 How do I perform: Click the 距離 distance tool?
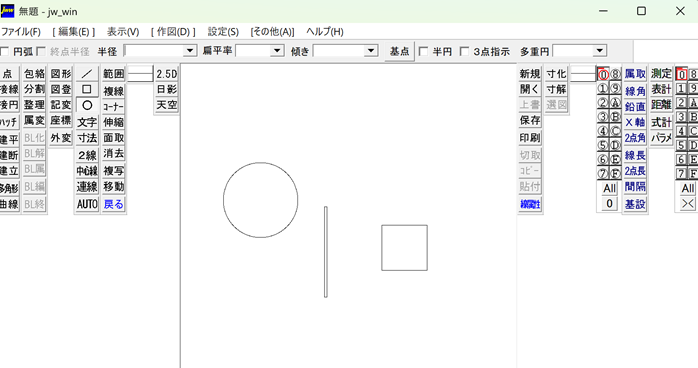click(x=661, y=105)
